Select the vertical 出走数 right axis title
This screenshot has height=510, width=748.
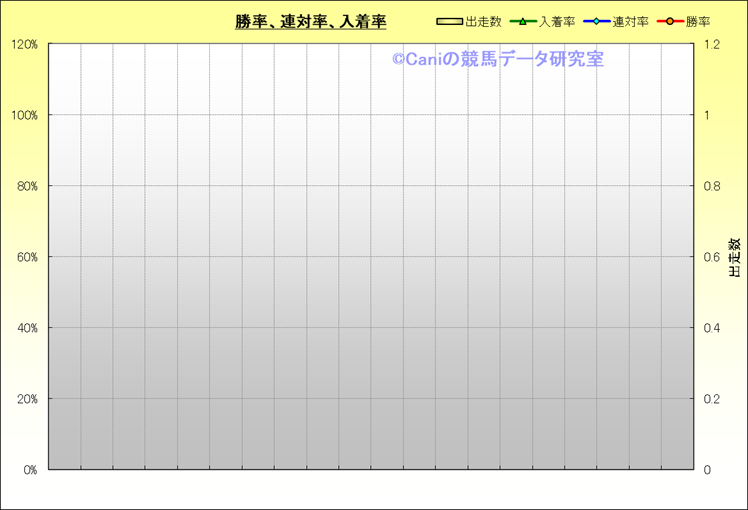734,257
